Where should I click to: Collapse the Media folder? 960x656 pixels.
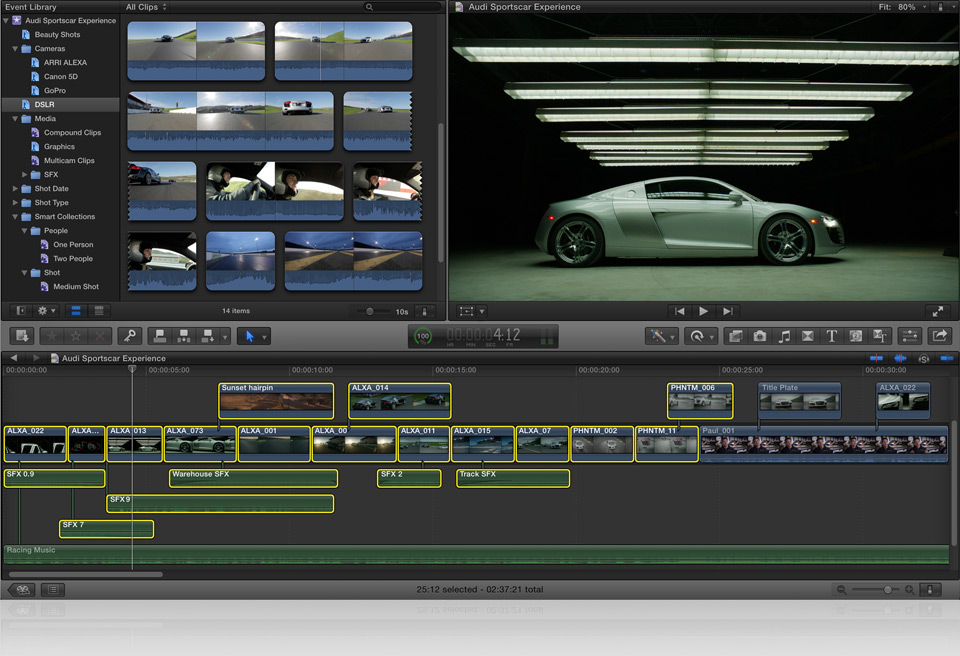pos(15,118)
